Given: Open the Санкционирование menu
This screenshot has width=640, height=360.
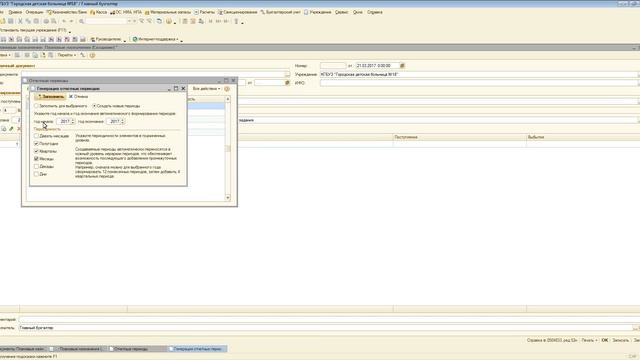Looking at the screenshot, I should (x=238, y=12).
